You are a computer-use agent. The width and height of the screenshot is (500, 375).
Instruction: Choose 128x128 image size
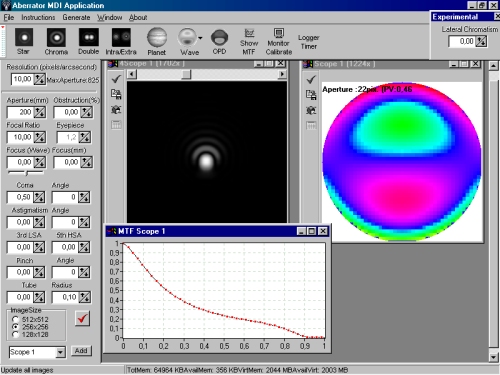pyautogui.click(x=15, y=334)
